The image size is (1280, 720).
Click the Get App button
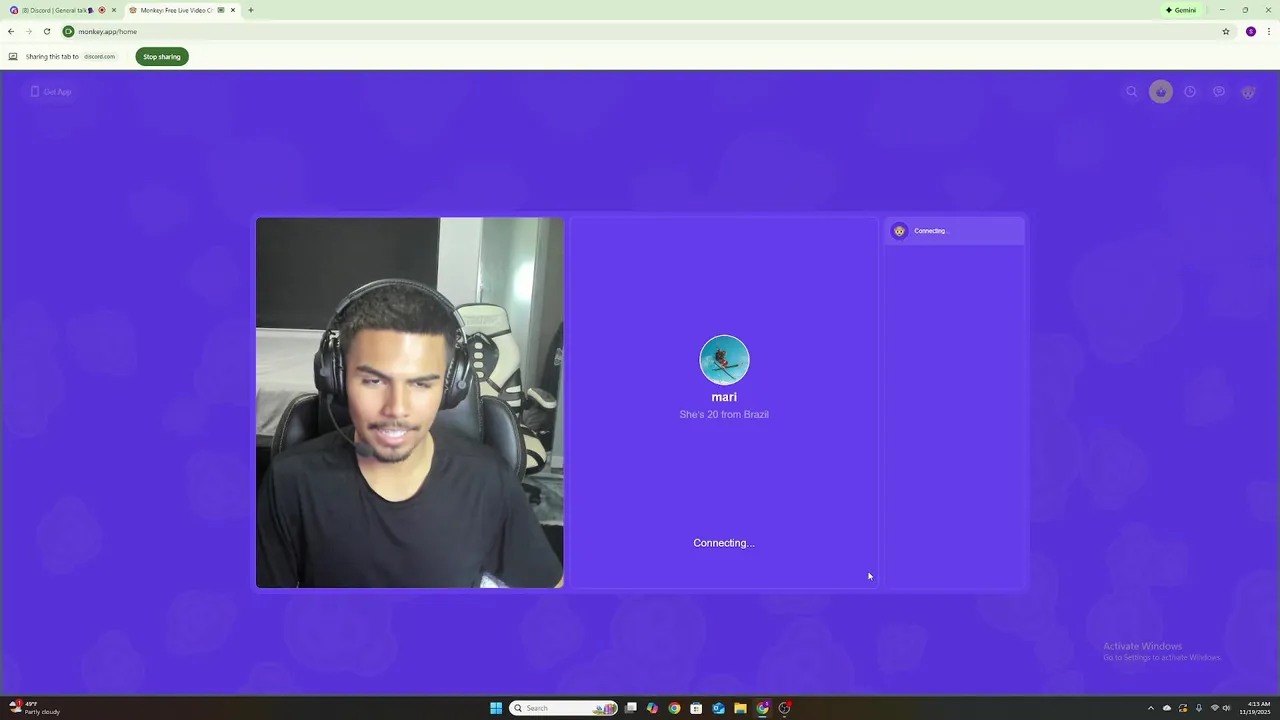click(x=50, y=92)
